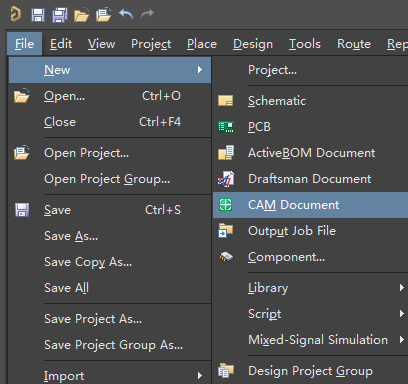Create a new Output Job File
The image size is (408, 384).
(x=311, y=231)
